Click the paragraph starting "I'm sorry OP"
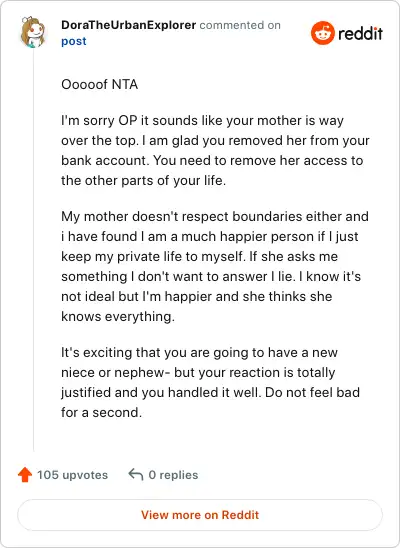The image size is (400, 548). (x=215, y=150)
